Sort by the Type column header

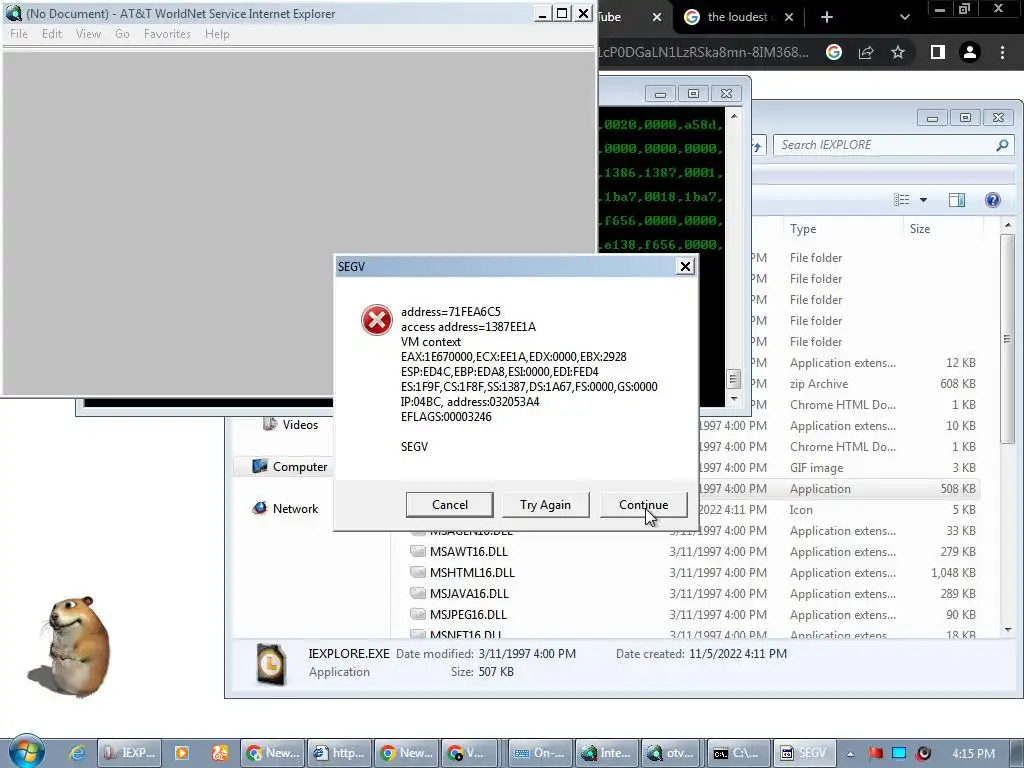coord(803,229)
